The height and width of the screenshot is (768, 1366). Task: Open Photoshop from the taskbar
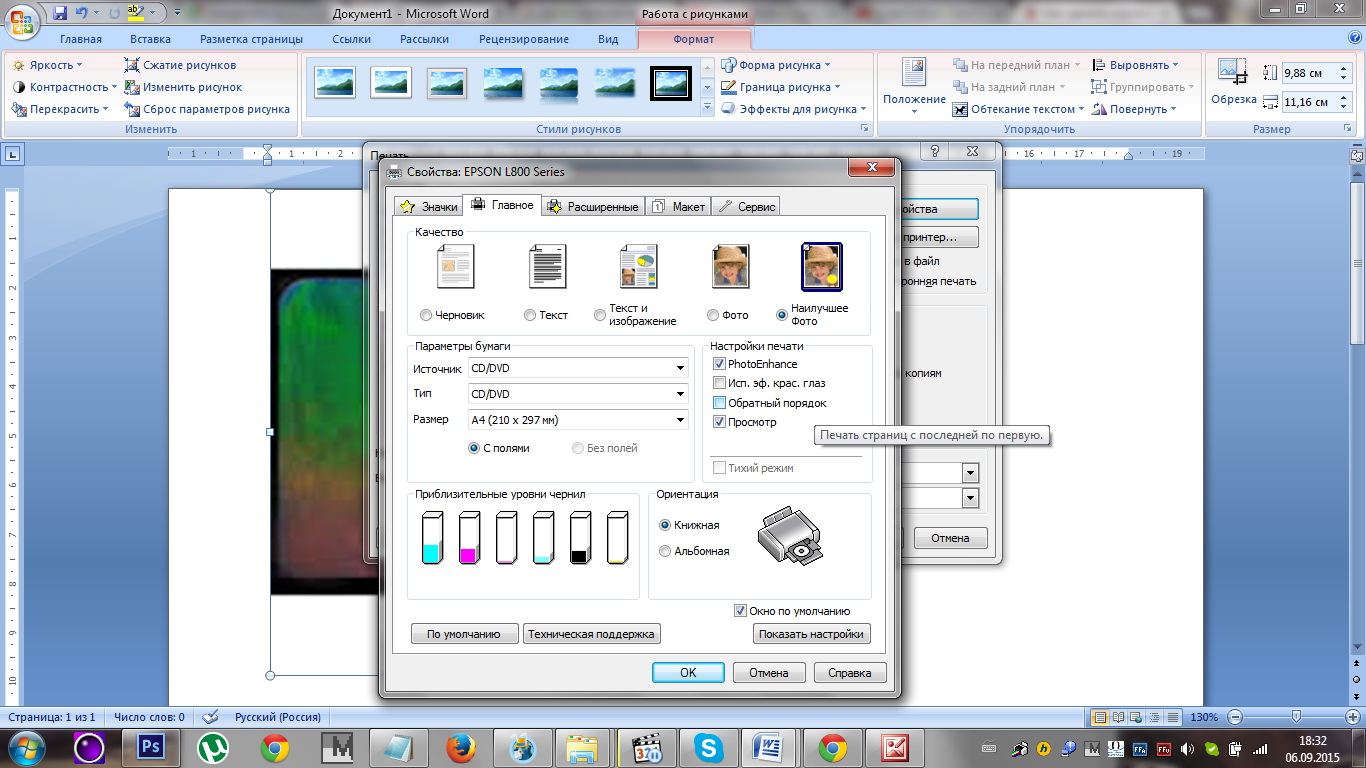click(x=151, y=747)
